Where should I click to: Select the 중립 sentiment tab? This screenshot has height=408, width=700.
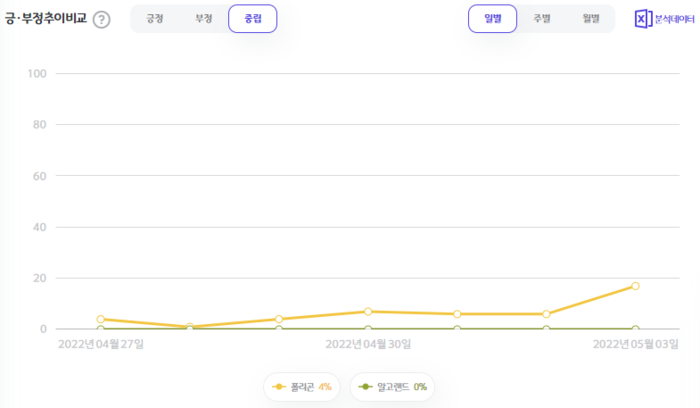253,19
